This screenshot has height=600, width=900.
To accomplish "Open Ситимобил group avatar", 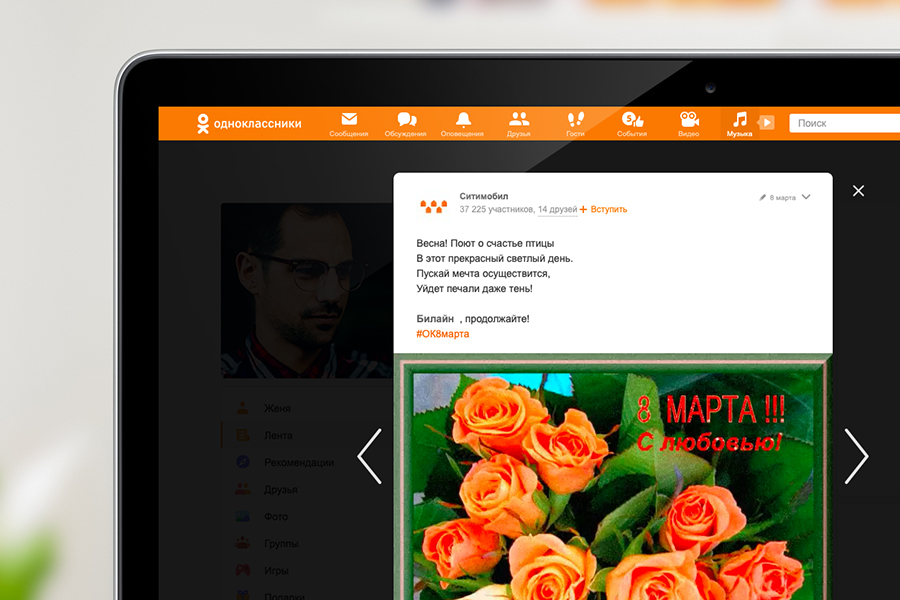I will (433, 205).
